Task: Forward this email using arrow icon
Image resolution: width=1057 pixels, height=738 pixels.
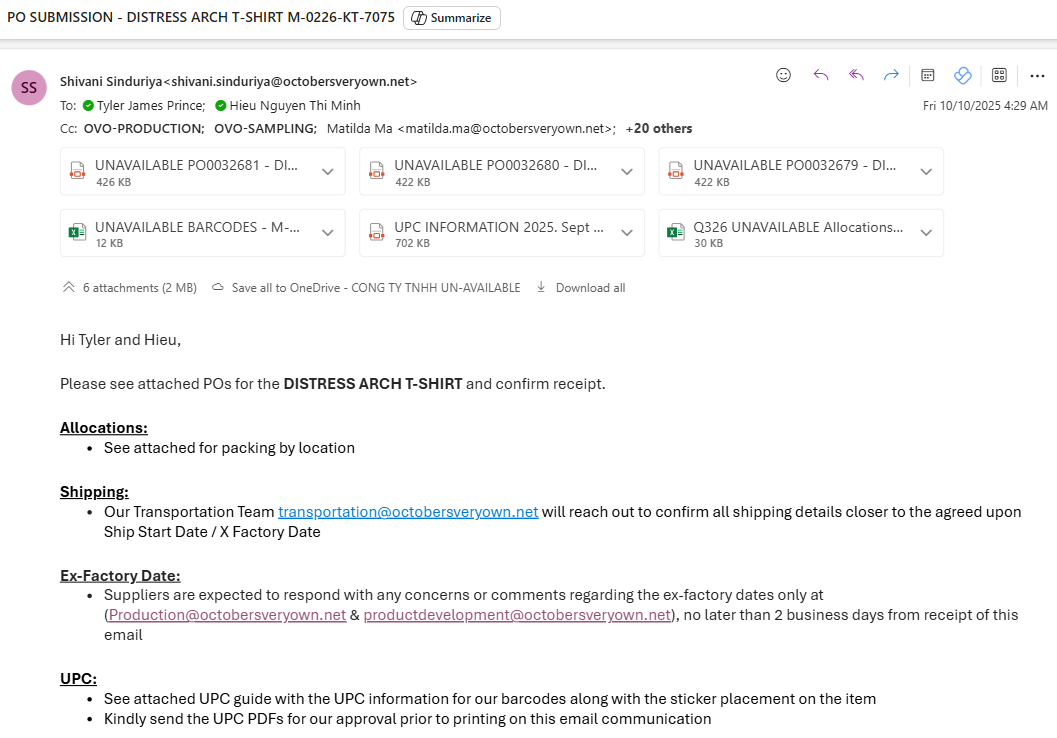Action: (x=891, y=75)
